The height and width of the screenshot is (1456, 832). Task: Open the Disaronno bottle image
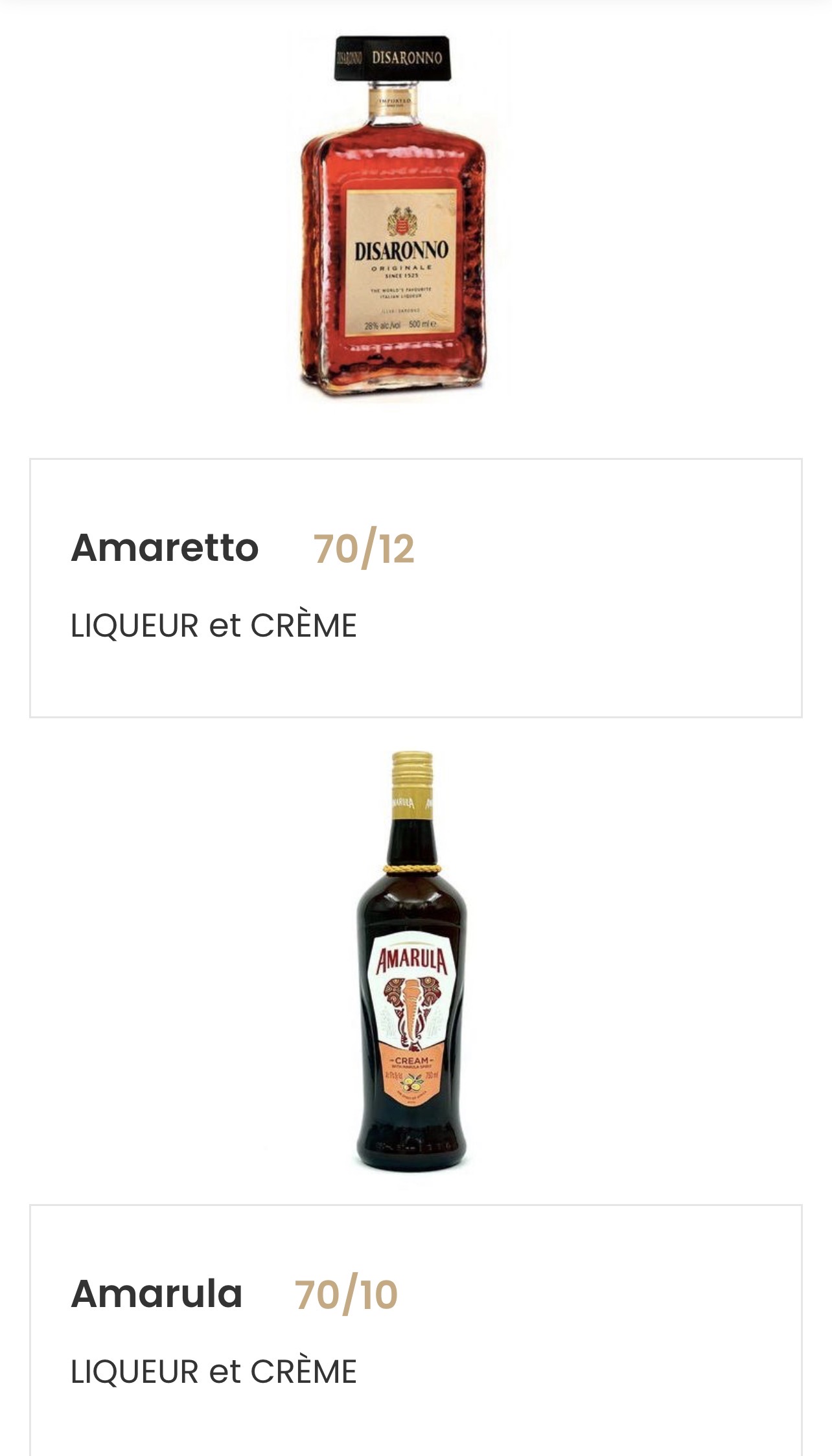point(399,217)
